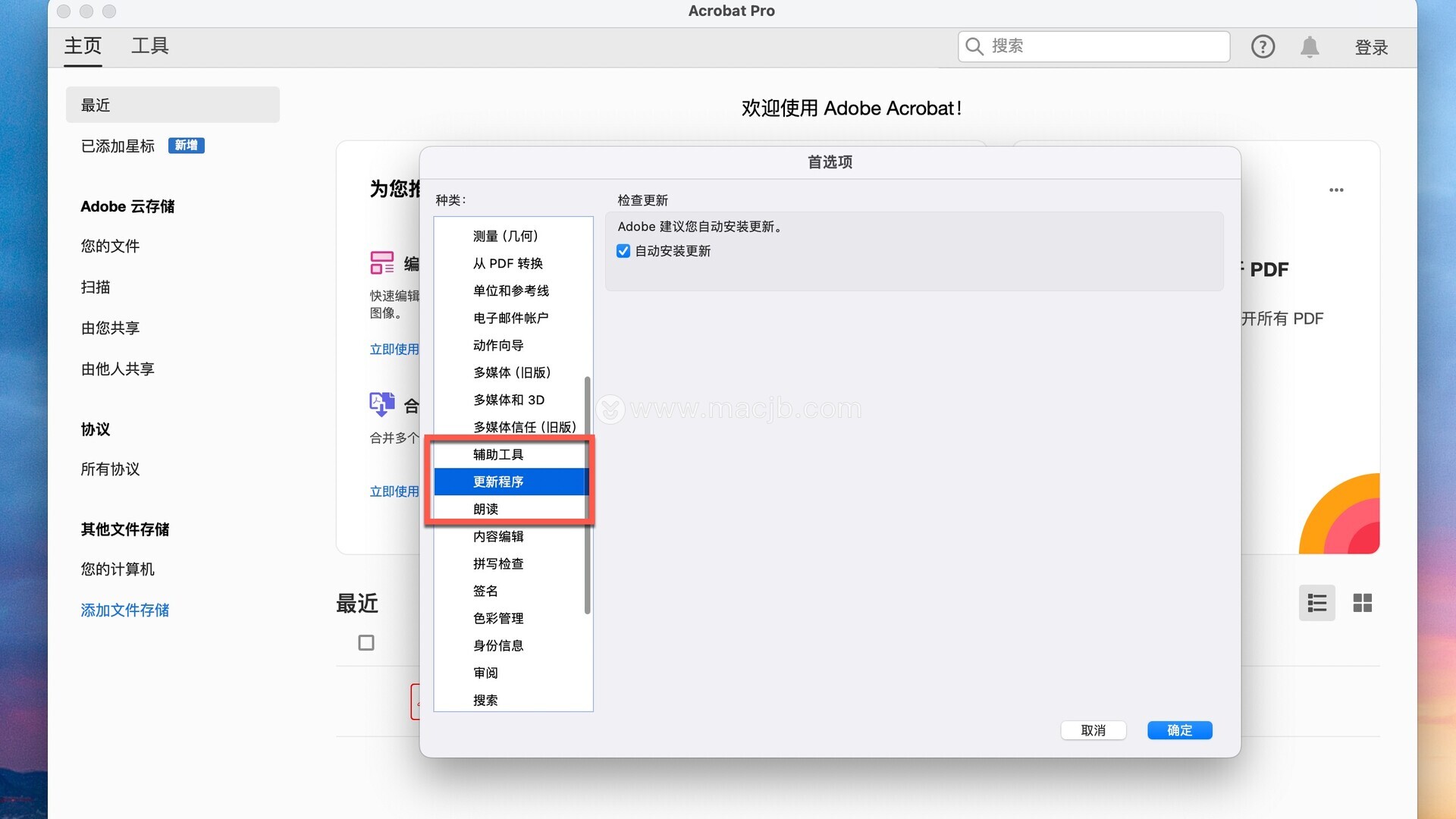Click the Edit PDF tool icon
This screenshot has height=819, width=1456.
382,263
